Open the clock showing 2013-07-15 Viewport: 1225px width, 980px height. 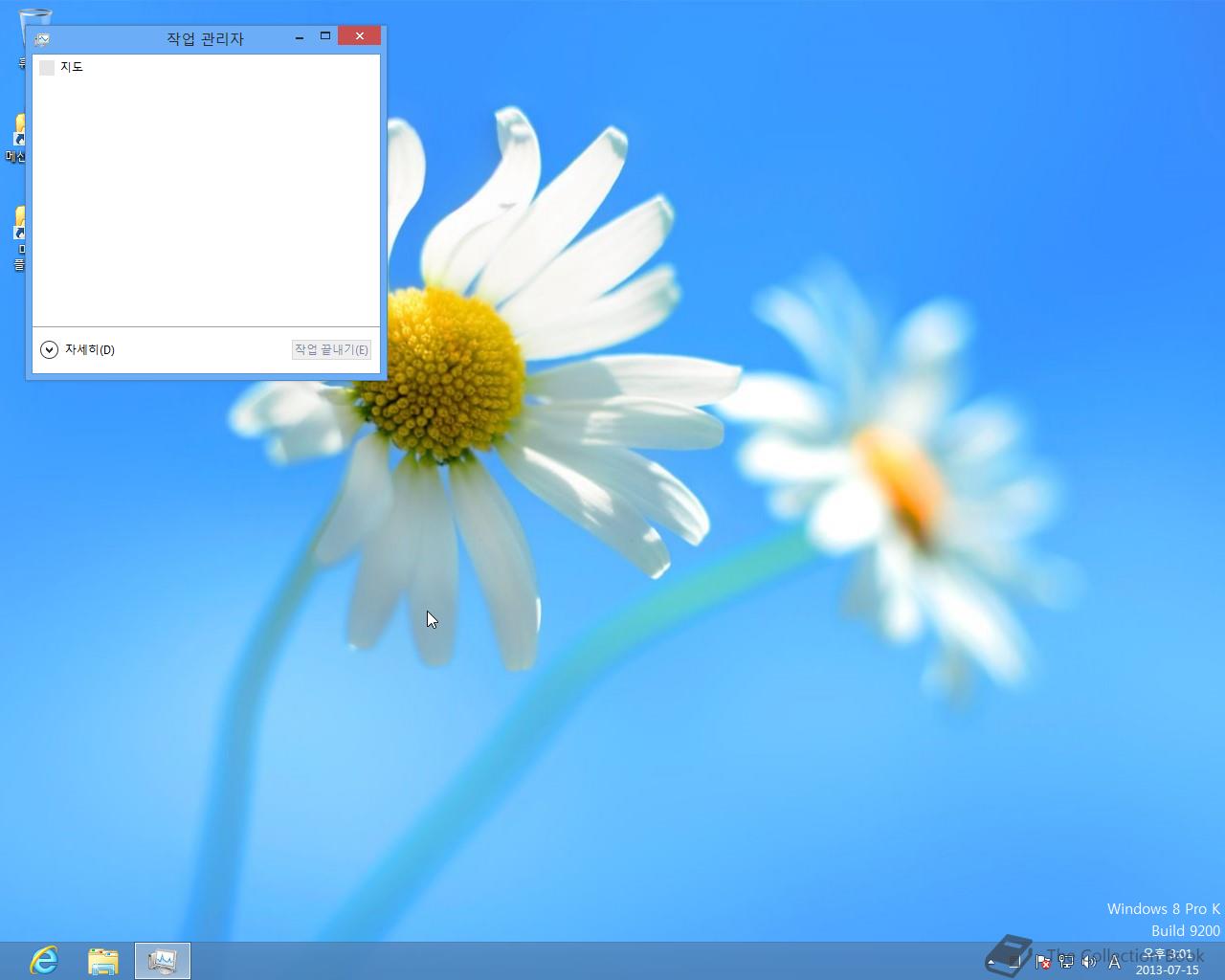[1168, 962]
